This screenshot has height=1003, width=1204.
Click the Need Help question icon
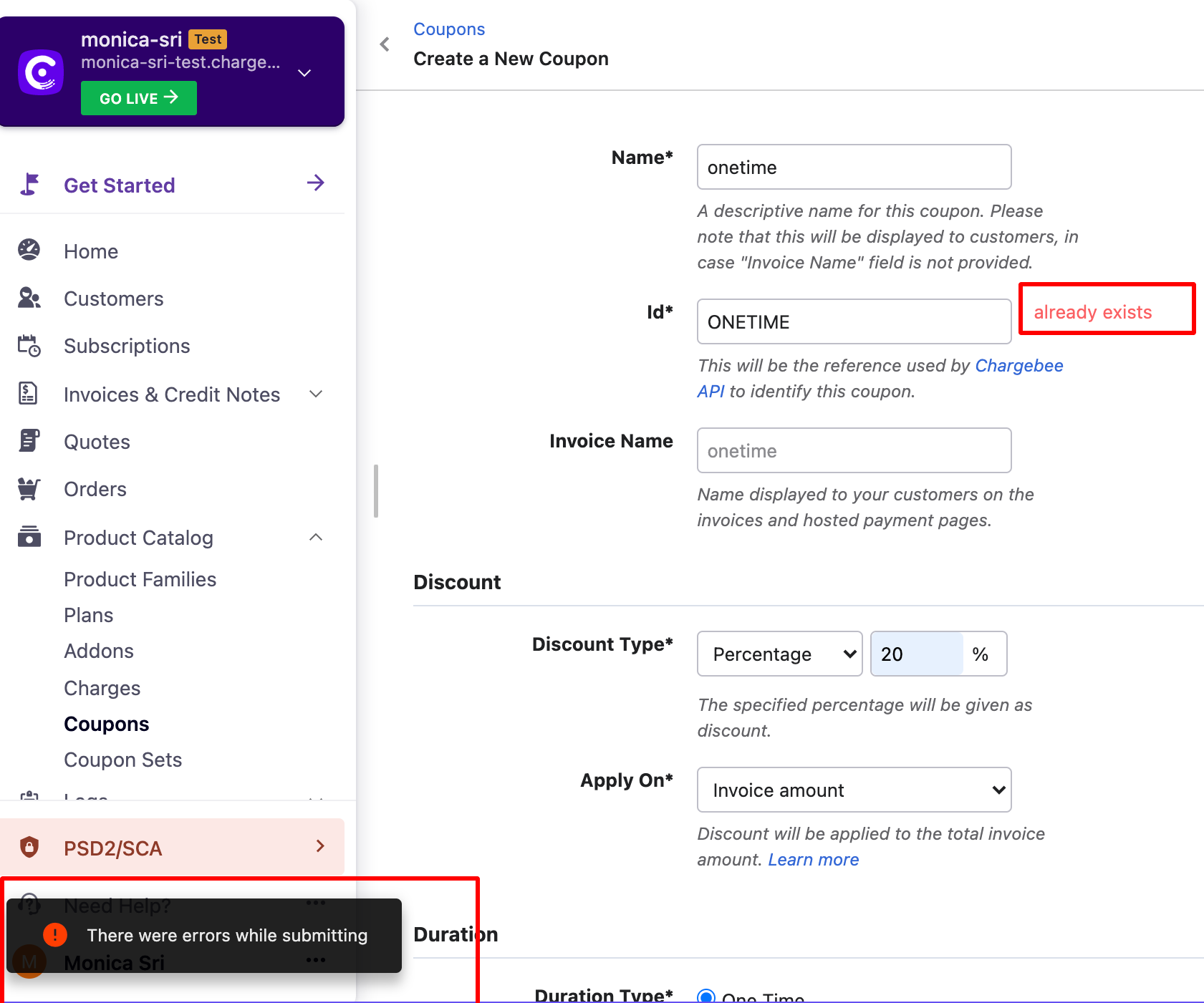(x=29, y=904)
